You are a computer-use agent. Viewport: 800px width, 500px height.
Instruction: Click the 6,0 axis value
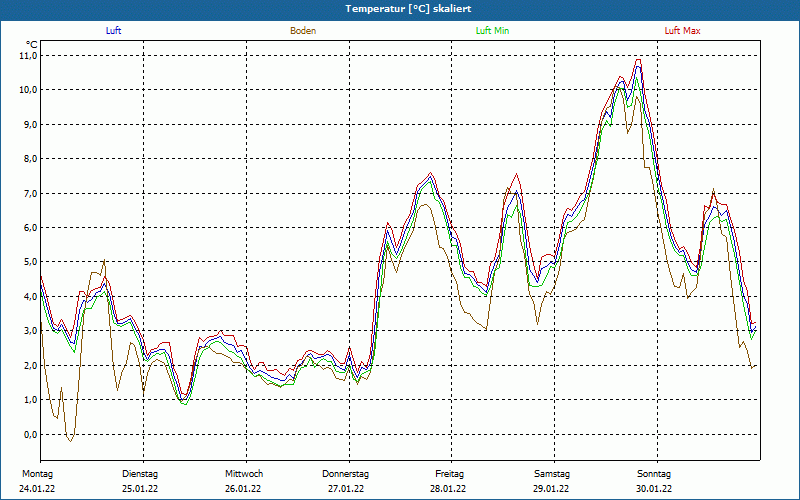[30, 228]
